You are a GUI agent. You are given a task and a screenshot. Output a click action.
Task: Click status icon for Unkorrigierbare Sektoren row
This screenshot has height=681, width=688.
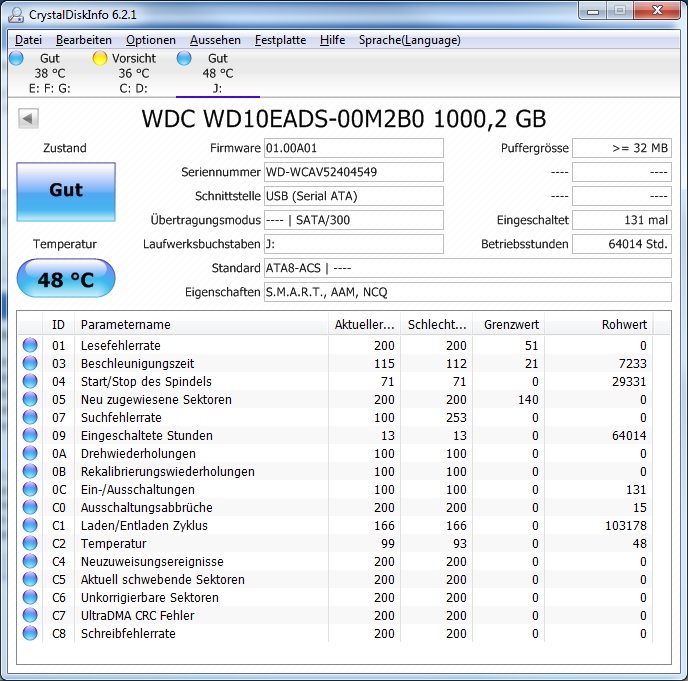(x=30, y=597)
